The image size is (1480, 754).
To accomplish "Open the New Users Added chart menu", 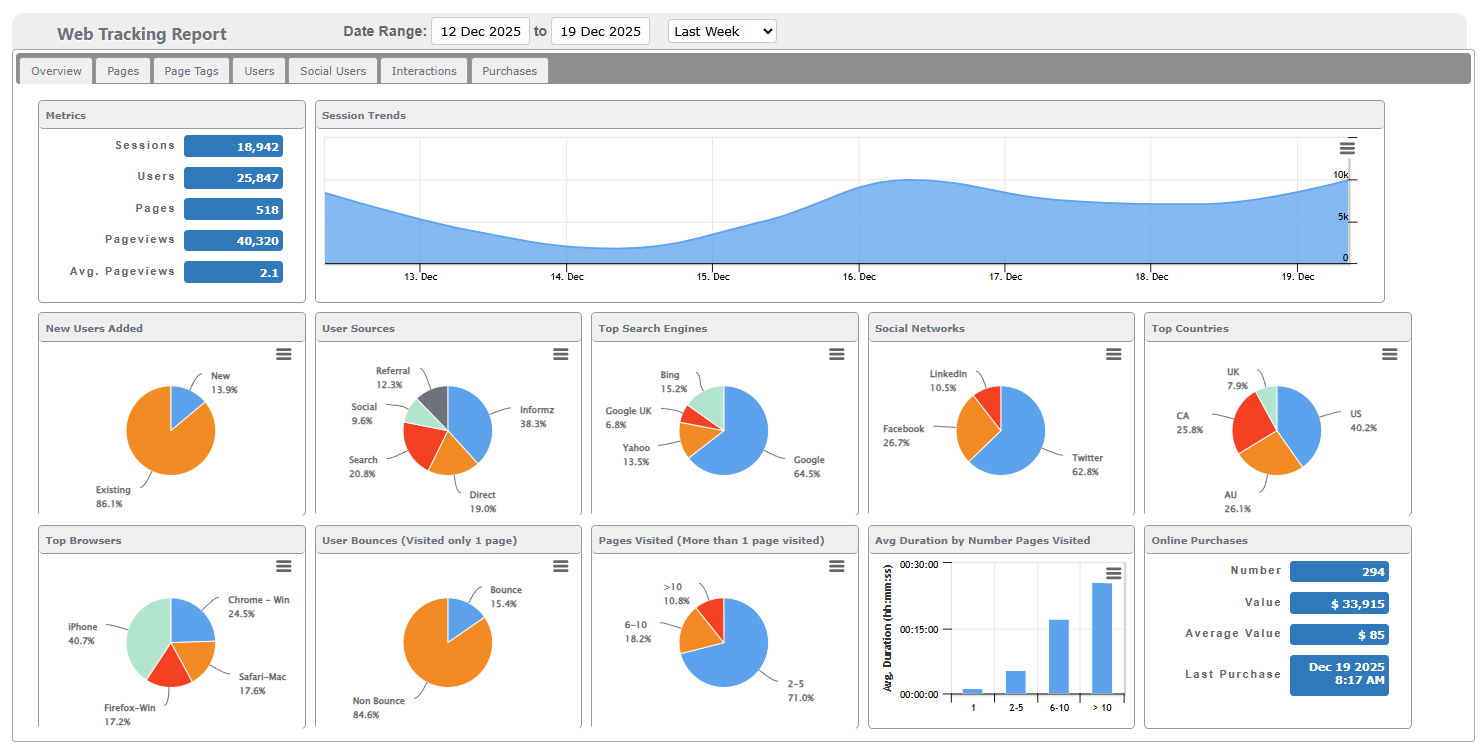I will [x=284, y=354].
